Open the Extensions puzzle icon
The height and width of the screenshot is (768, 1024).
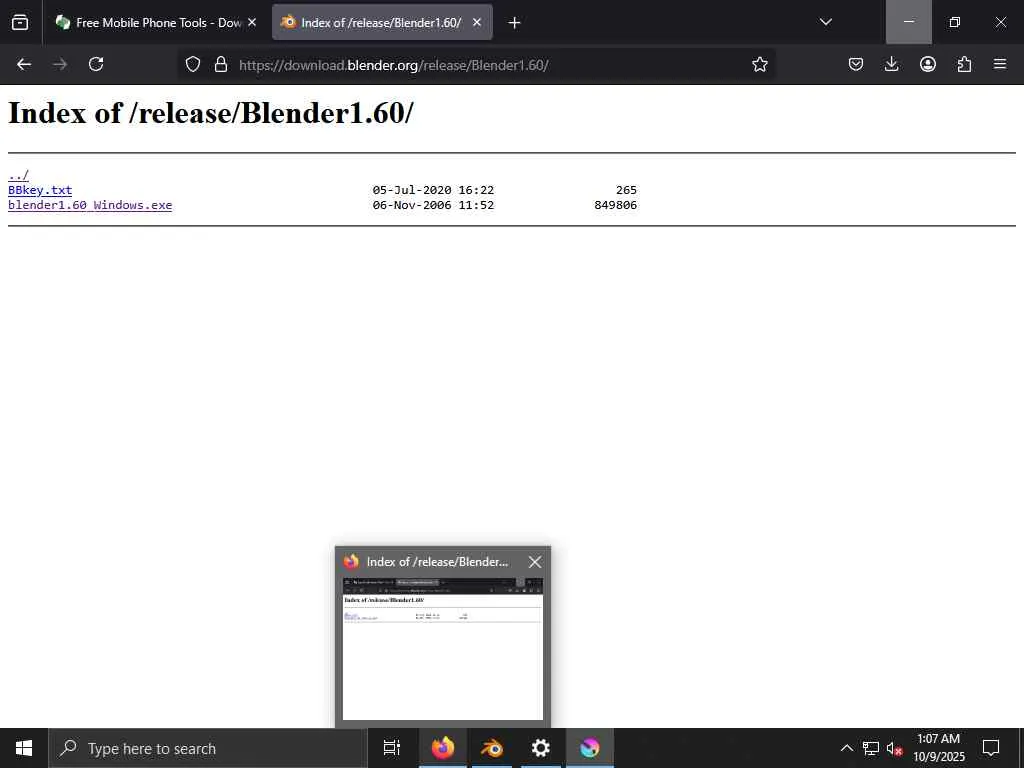[x=964, y=64]
